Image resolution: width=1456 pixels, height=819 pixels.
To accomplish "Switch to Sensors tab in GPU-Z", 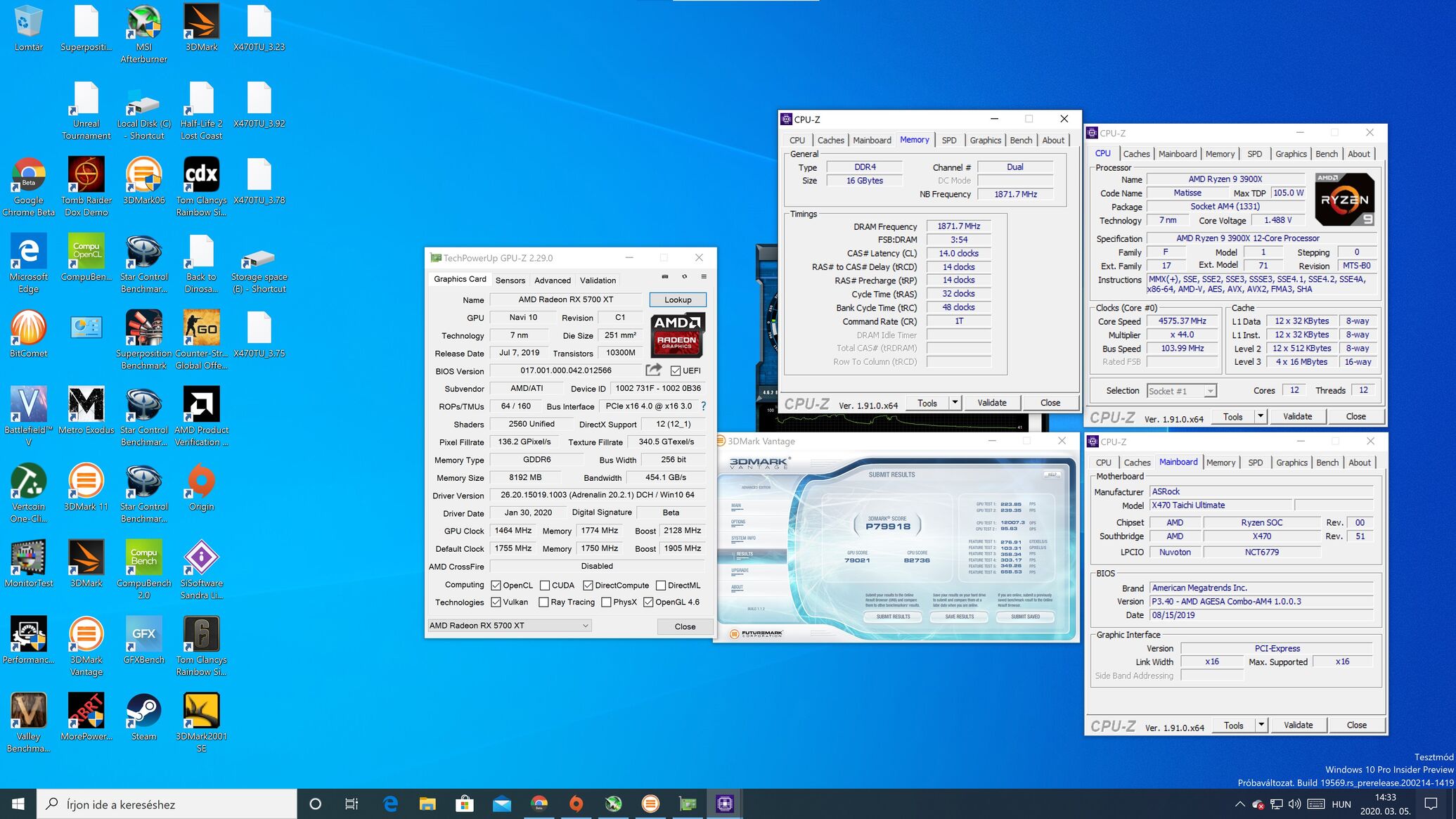I will [x=510, y=280].
